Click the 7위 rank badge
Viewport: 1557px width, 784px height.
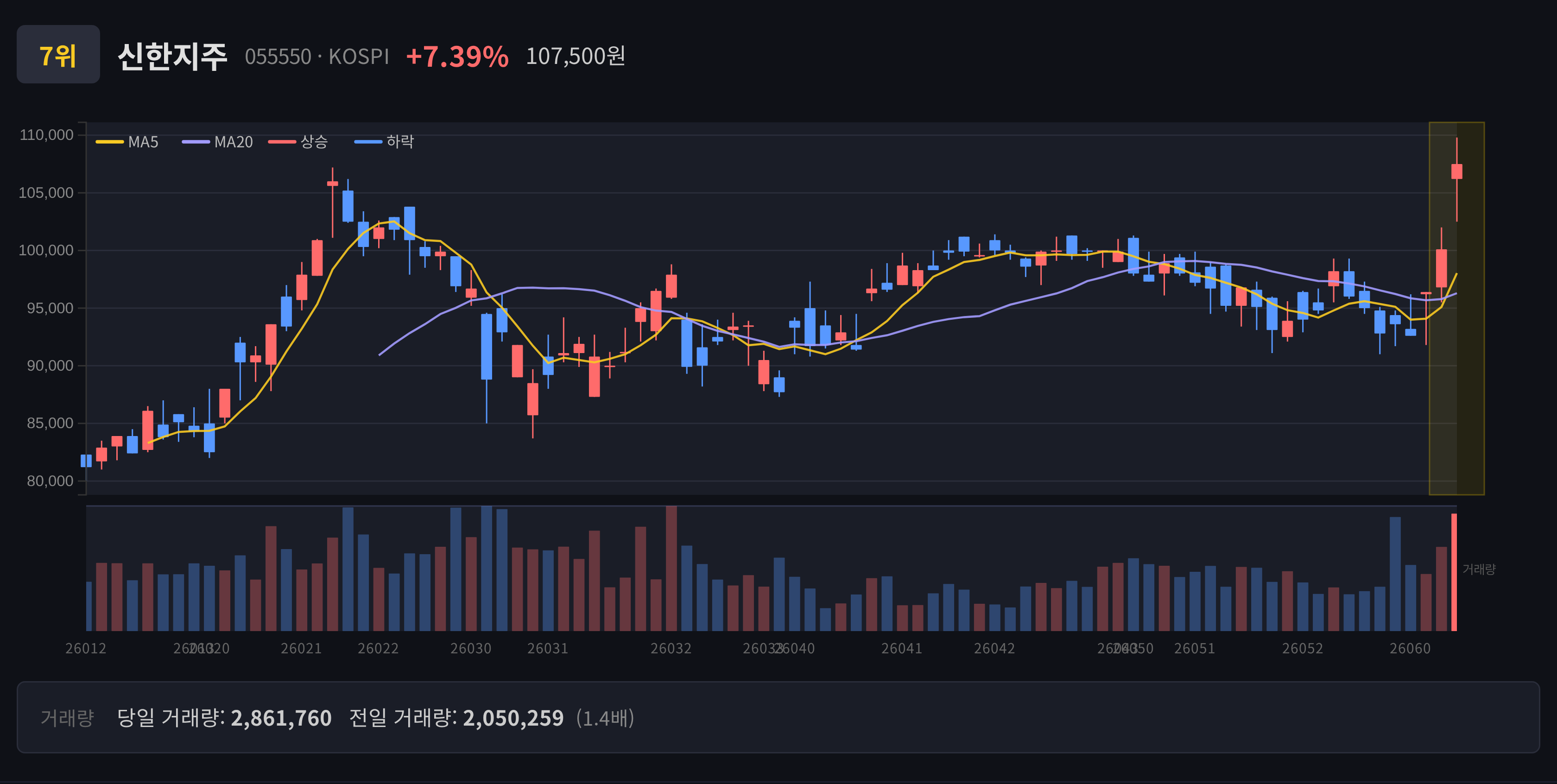coord(58,54)
